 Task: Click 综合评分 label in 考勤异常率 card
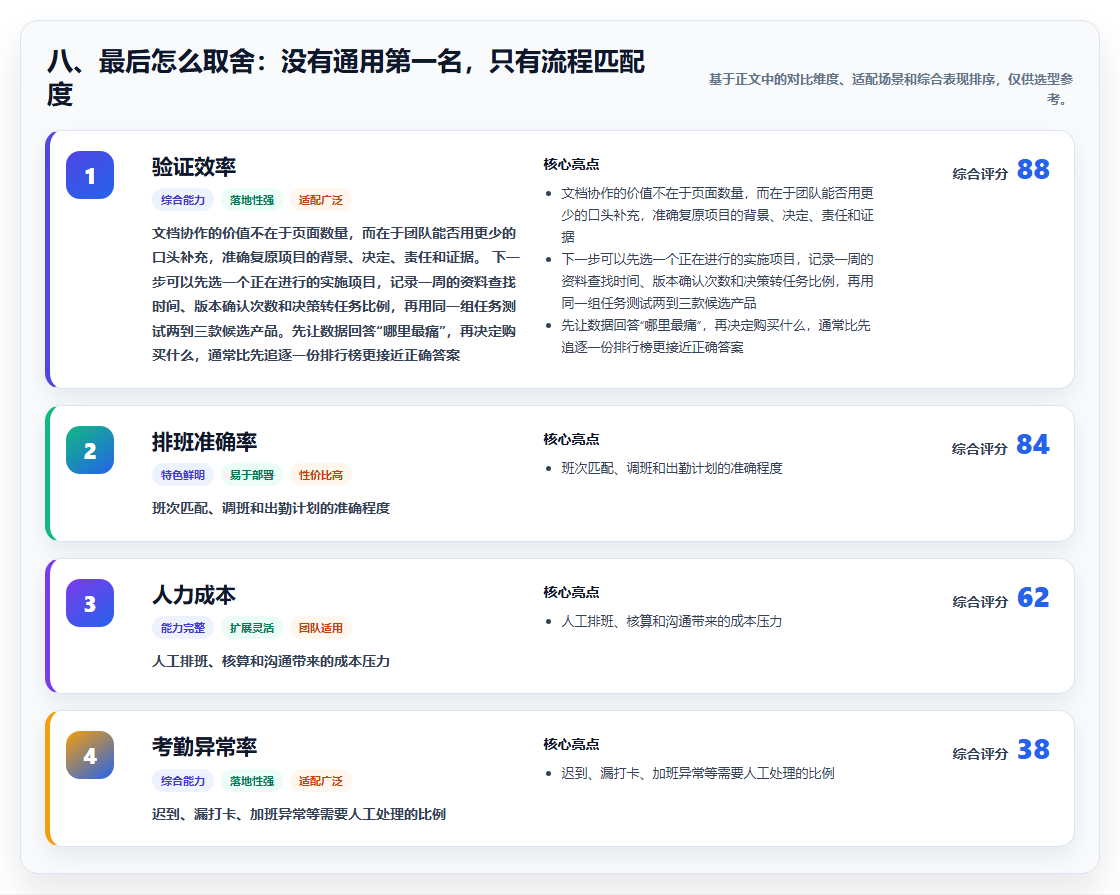[980, 754]
